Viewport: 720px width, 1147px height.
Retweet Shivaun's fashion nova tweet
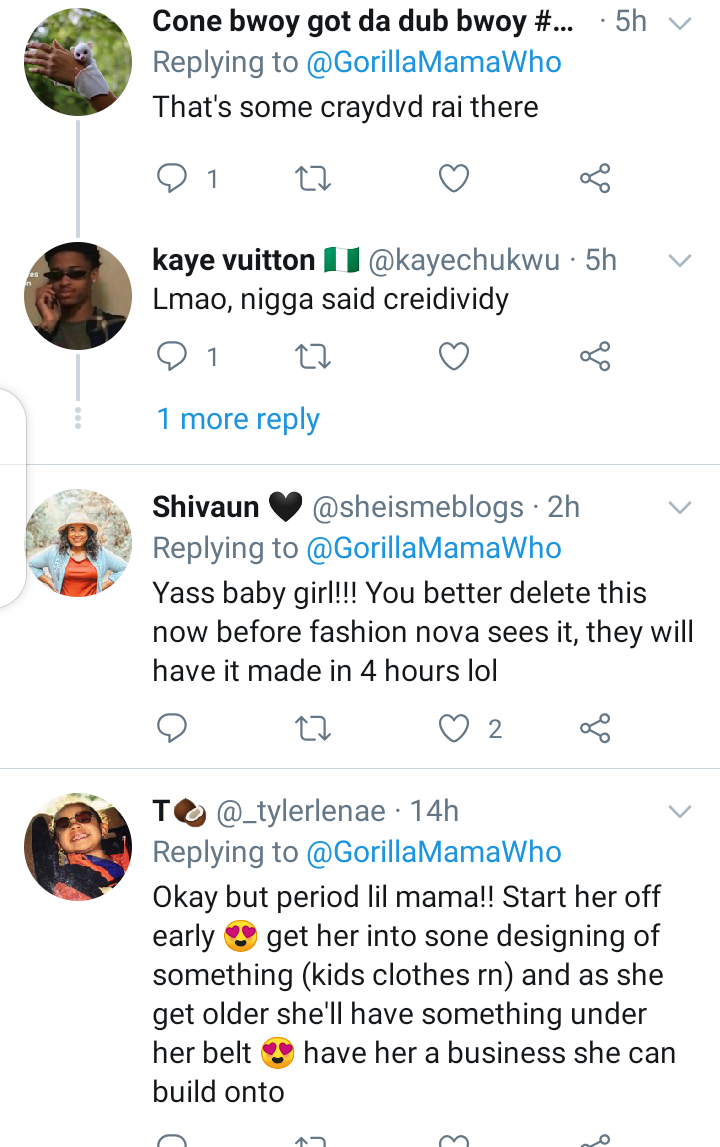(314, 729)
